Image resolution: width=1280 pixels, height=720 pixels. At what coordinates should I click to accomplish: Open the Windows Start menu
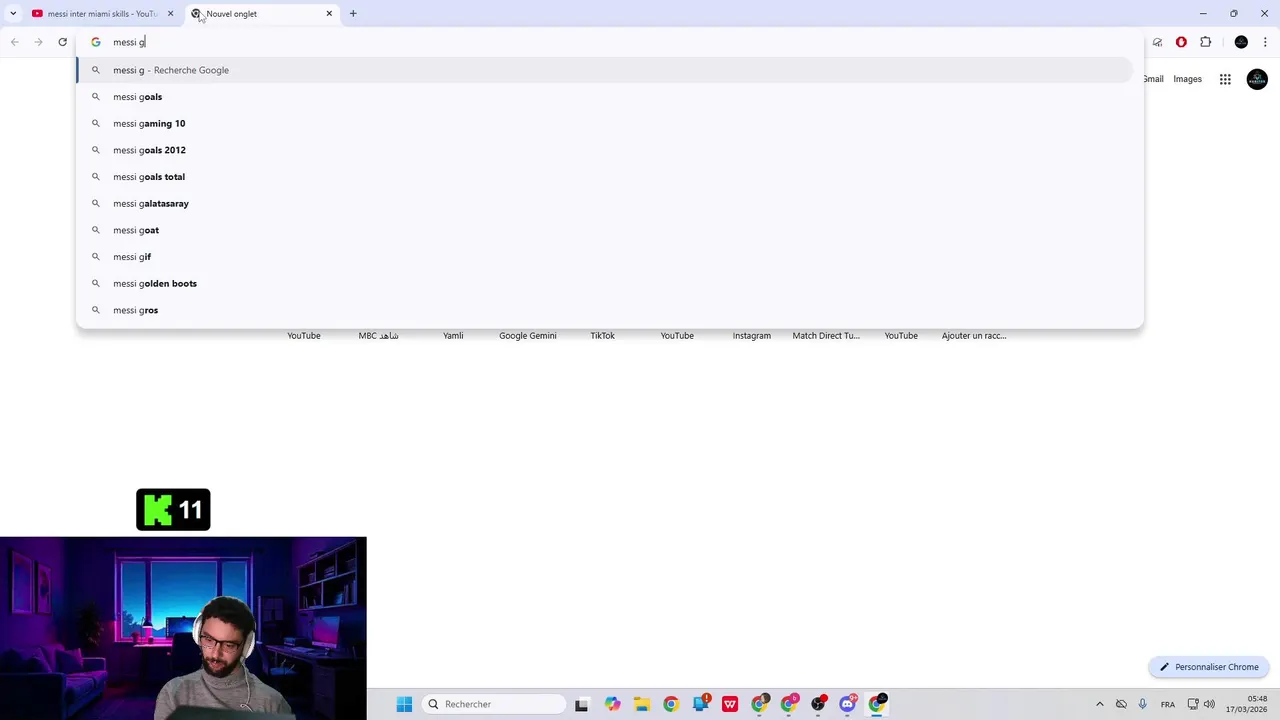click(404, 704)
